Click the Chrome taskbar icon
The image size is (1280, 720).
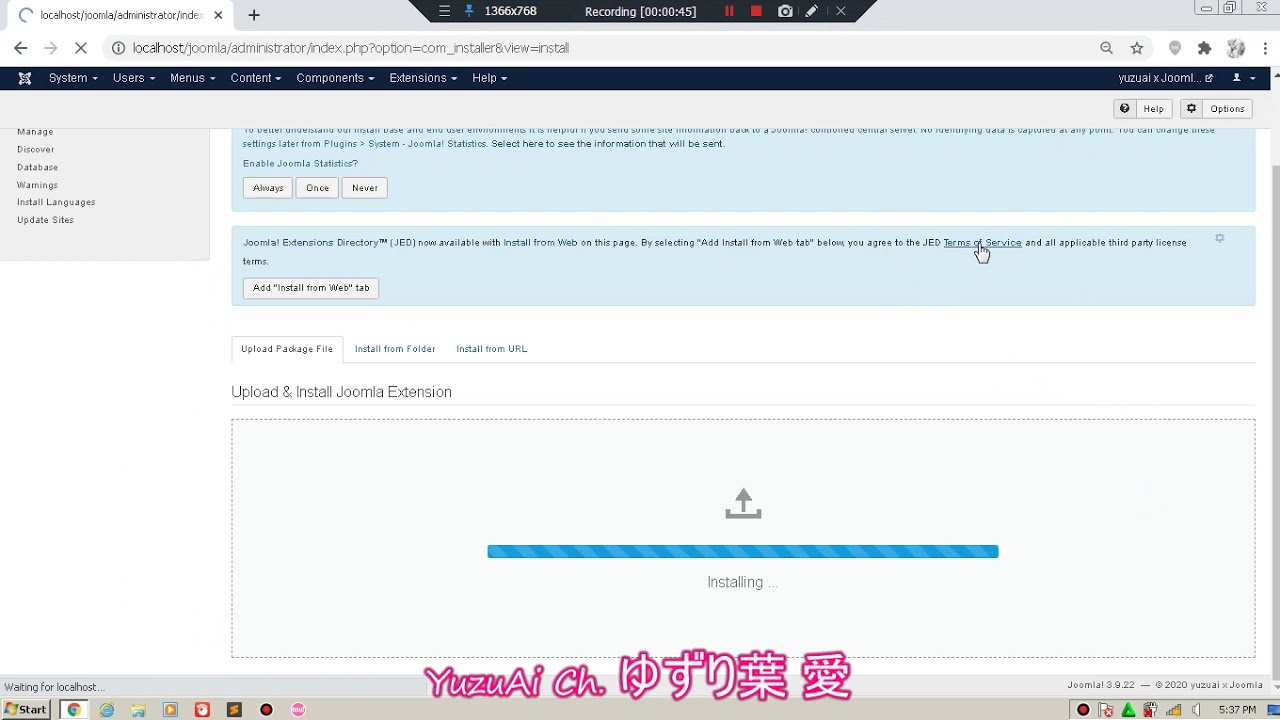[73, 710]
